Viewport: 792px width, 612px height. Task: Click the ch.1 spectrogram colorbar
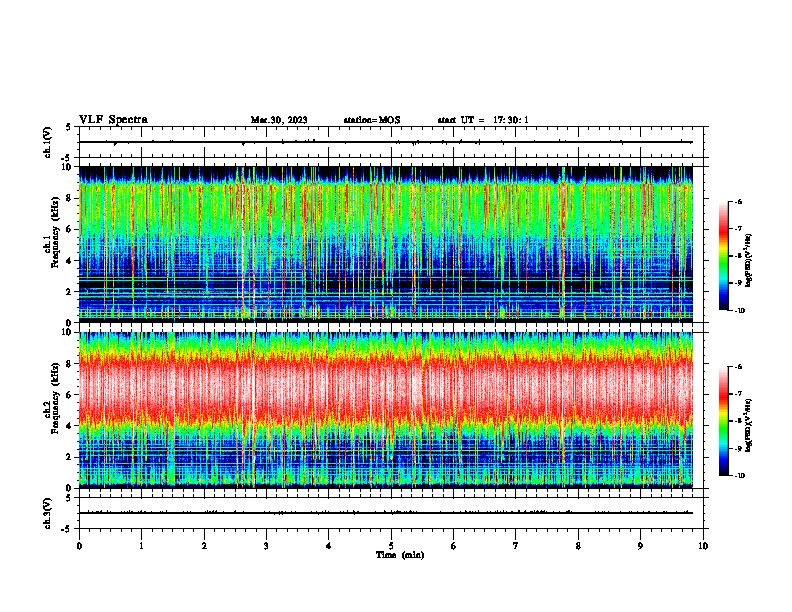click(x=723, y=256)
